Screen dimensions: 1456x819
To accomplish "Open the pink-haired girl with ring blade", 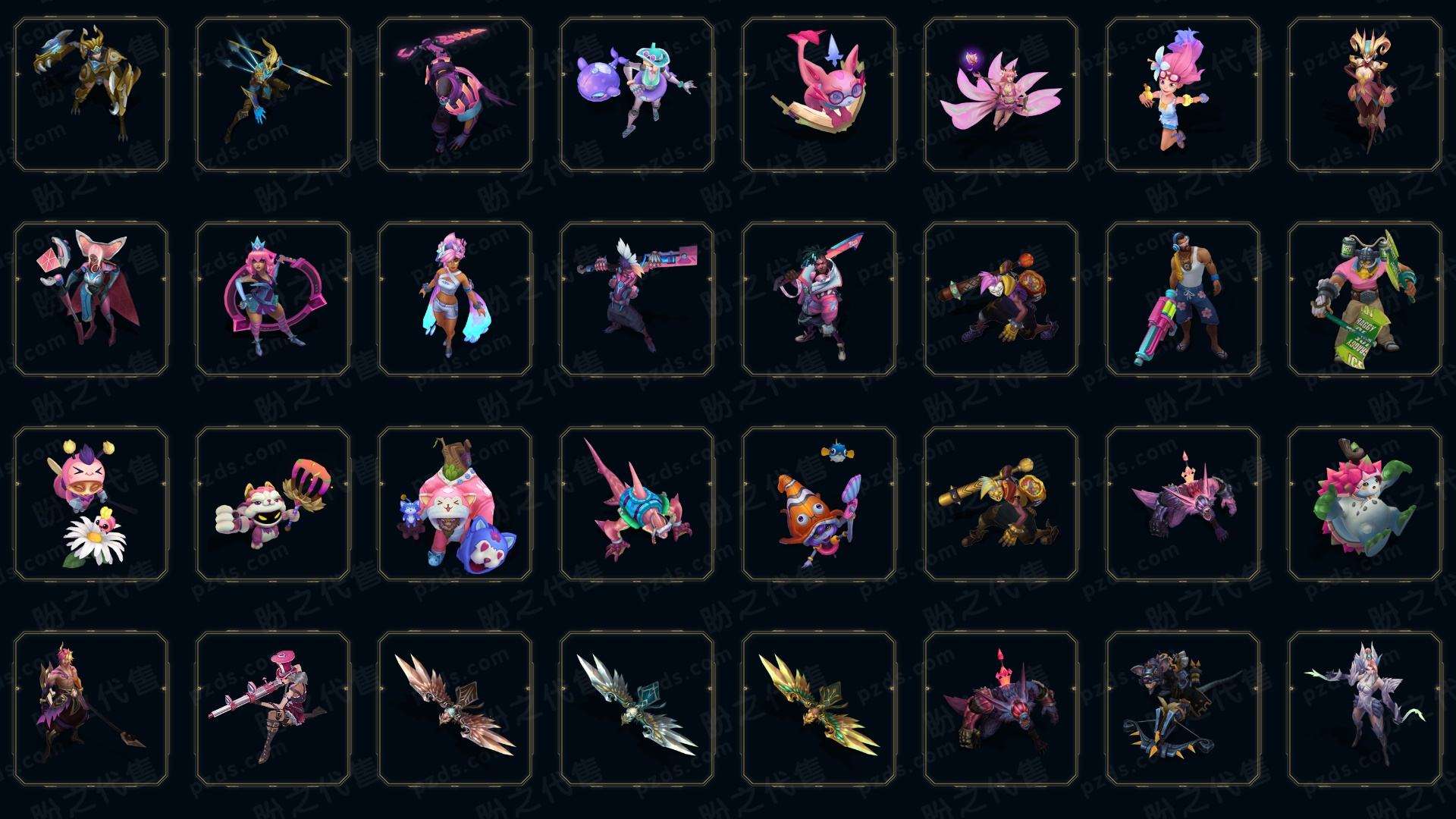I will click(x=273, y=299).
